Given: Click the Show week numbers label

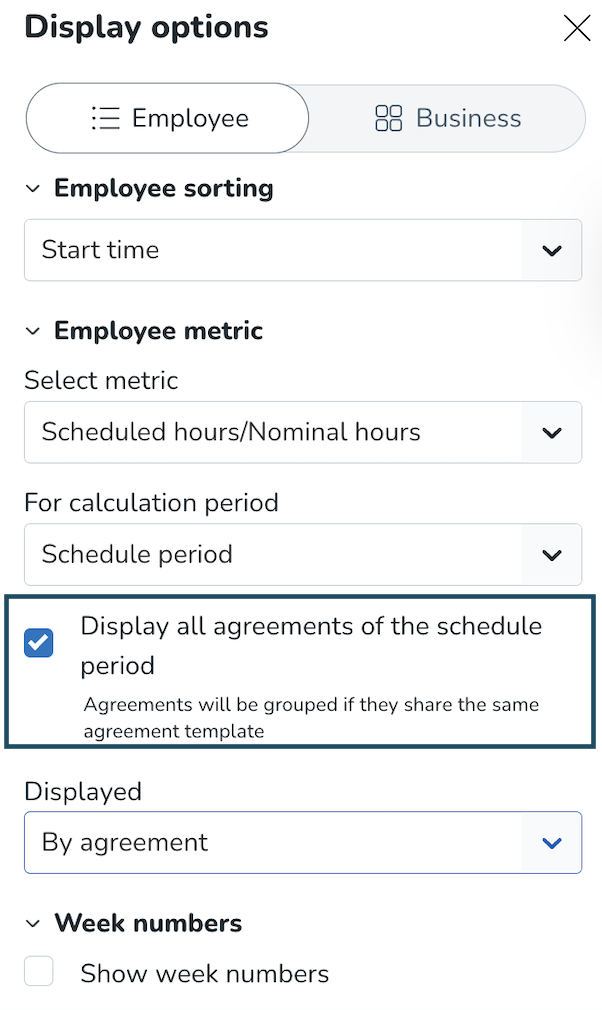Looking at the screenshot, I should pyautogui.click(x=204, y=973).
